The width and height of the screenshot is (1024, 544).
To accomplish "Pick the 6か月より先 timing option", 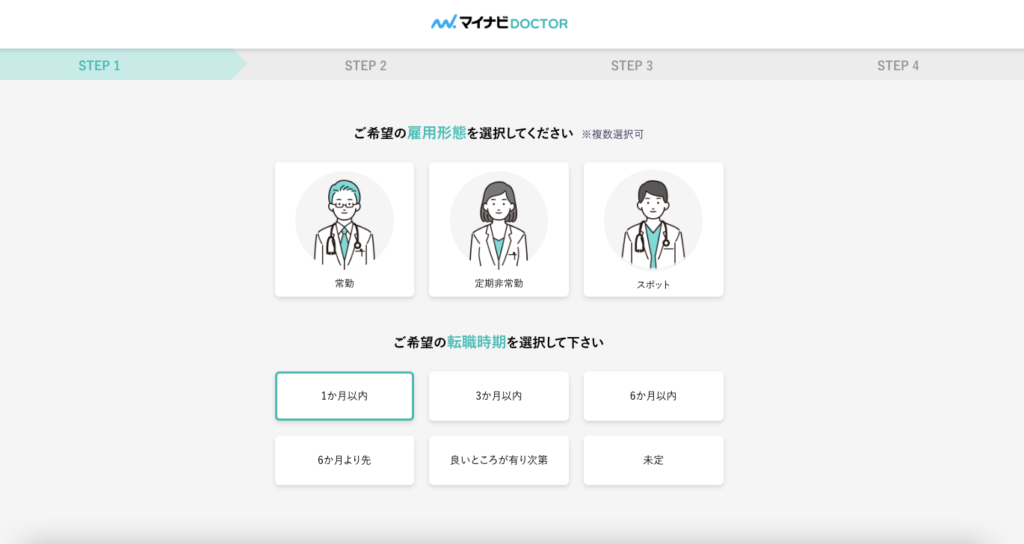I will (344, 460).
